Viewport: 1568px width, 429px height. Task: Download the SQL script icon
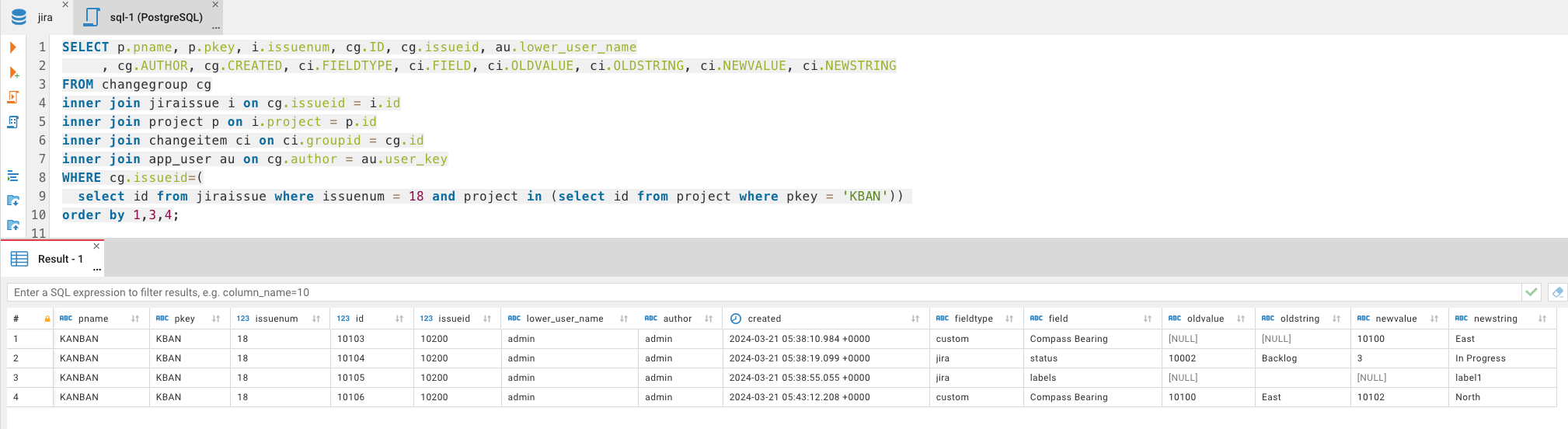13,201
